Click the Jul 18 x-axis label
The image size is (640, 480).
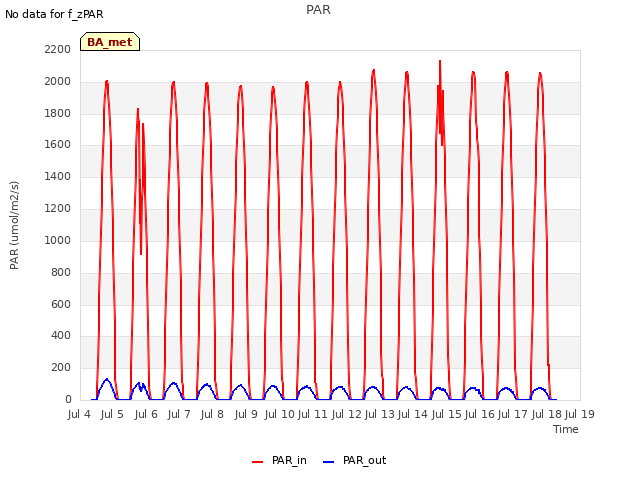pos(547,414)
